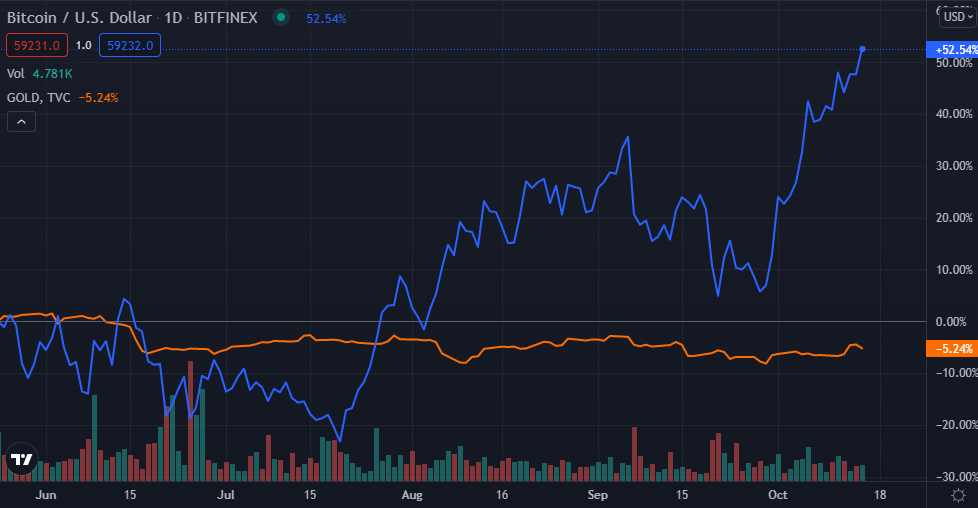The width and height of the screenshot is (978, 508).
Task: Click the spread value 1.0
Action: 84,46
